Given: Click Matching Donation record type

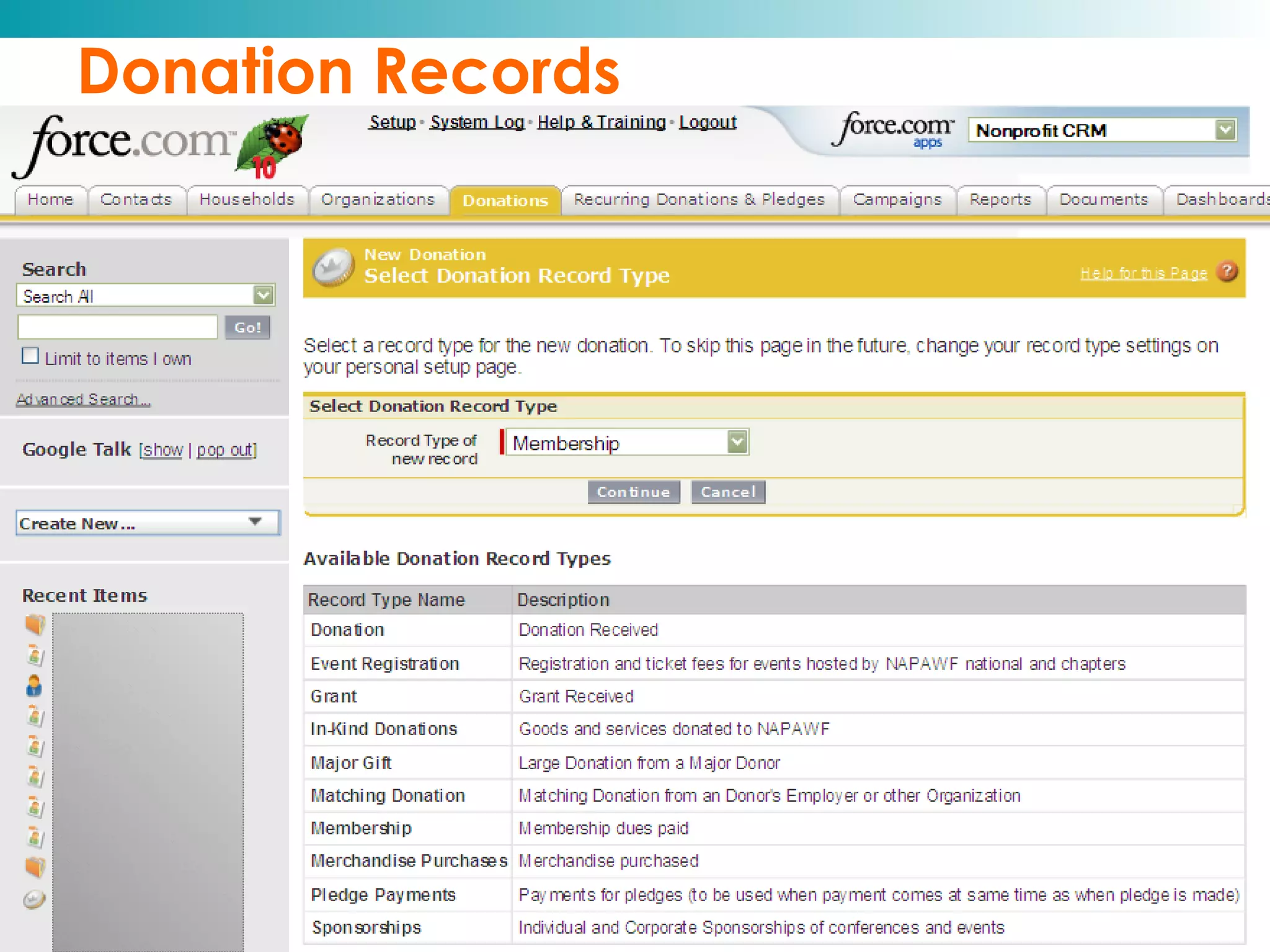Looking at the screenshot, I should [388, 796].
